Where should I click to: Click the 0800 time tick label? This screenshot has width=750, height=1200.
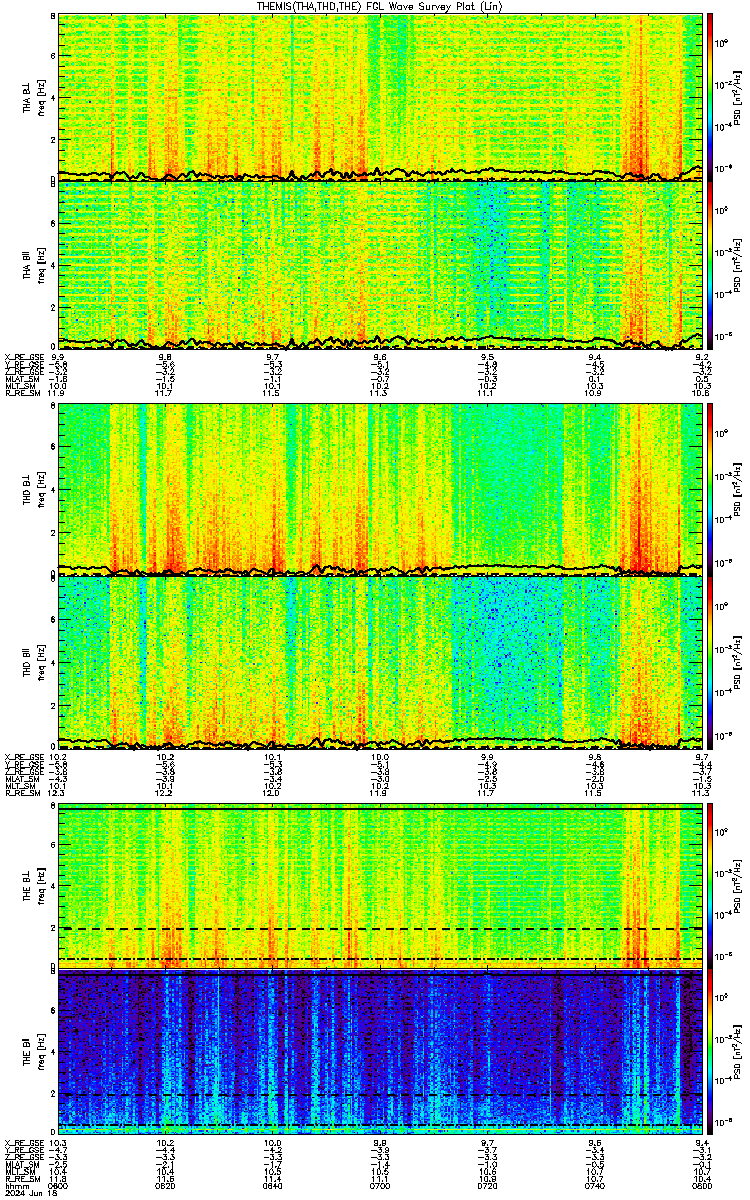702,1186
